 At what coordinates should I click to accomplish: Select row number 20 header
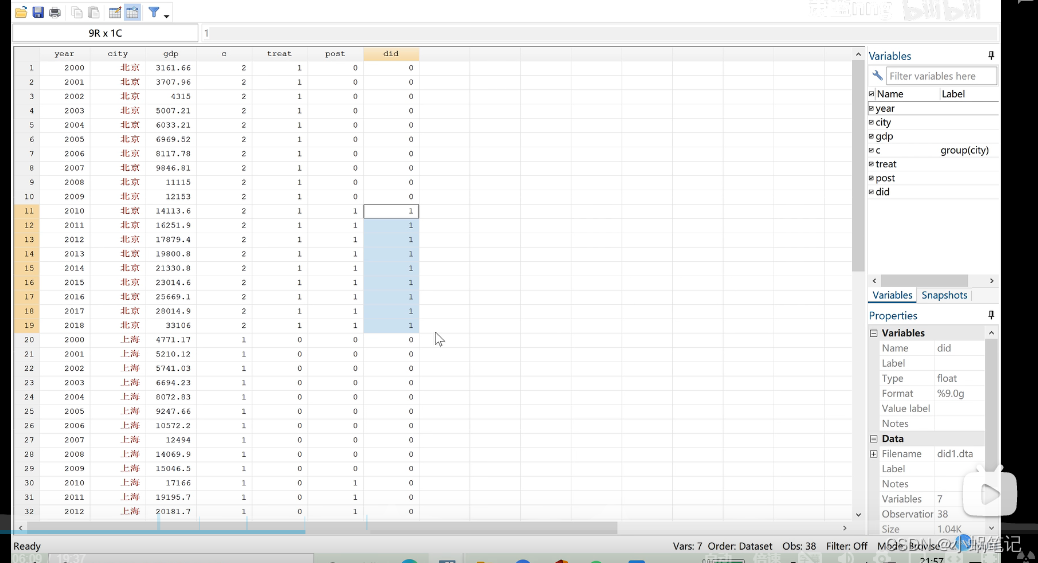[28, 340]
